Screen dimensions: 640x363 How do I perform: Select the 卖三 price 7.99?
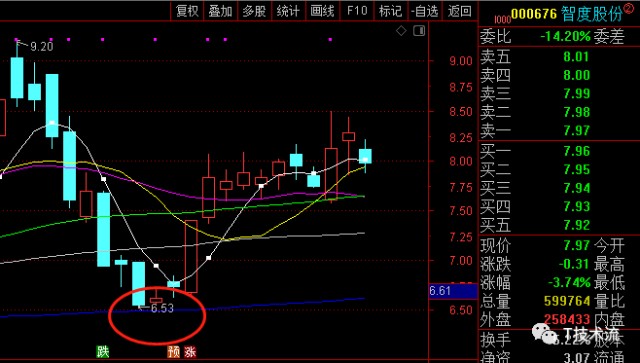[x=576, y=93]
